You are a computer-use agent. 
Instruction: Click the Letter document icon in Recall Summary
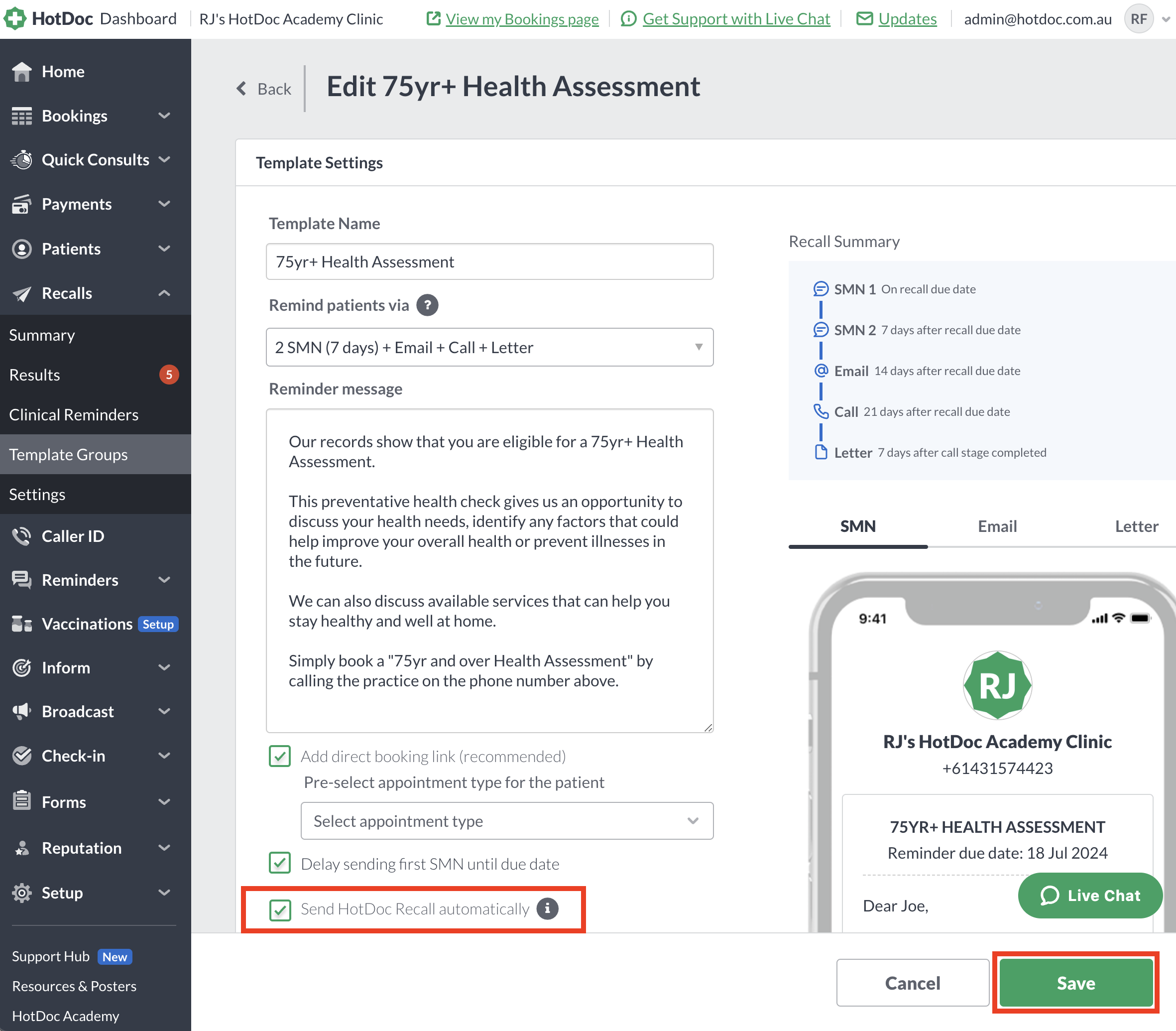click(x=821, y=452)
